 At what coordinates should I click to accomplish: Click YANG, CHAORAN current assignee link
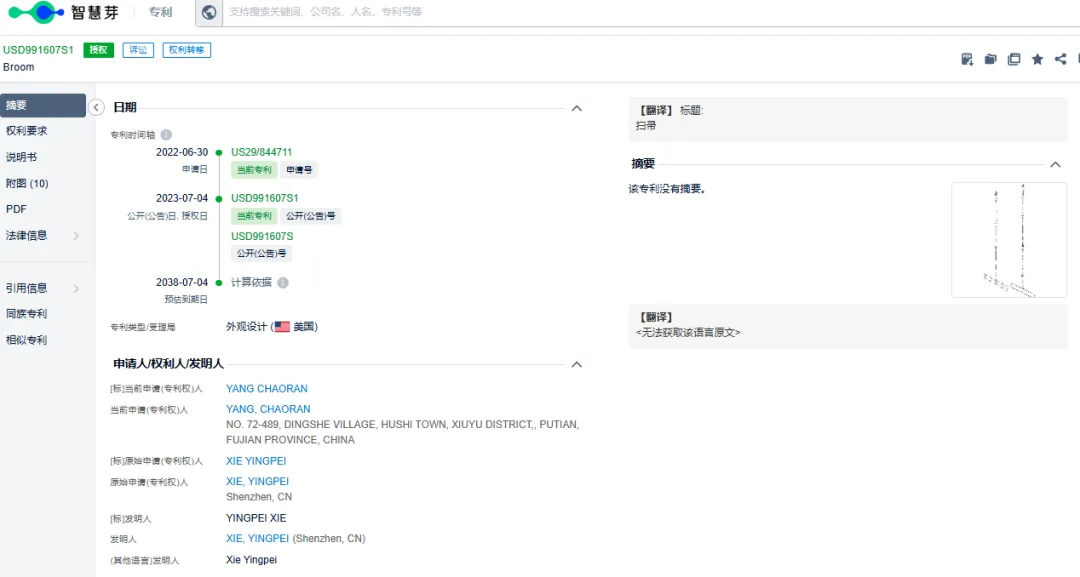coord(268,409)
